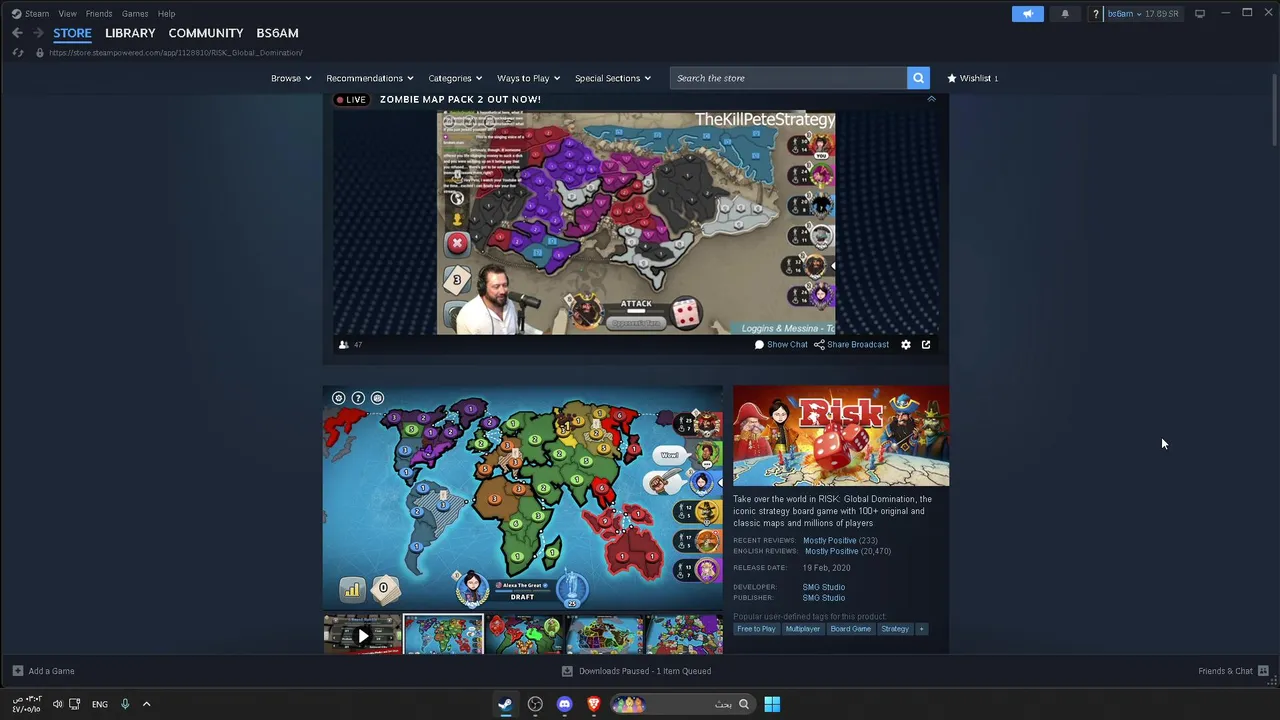Open broadcast settings gear
Image resolution: width=1280 pixels, height=720 pixels.
(906, 344)
